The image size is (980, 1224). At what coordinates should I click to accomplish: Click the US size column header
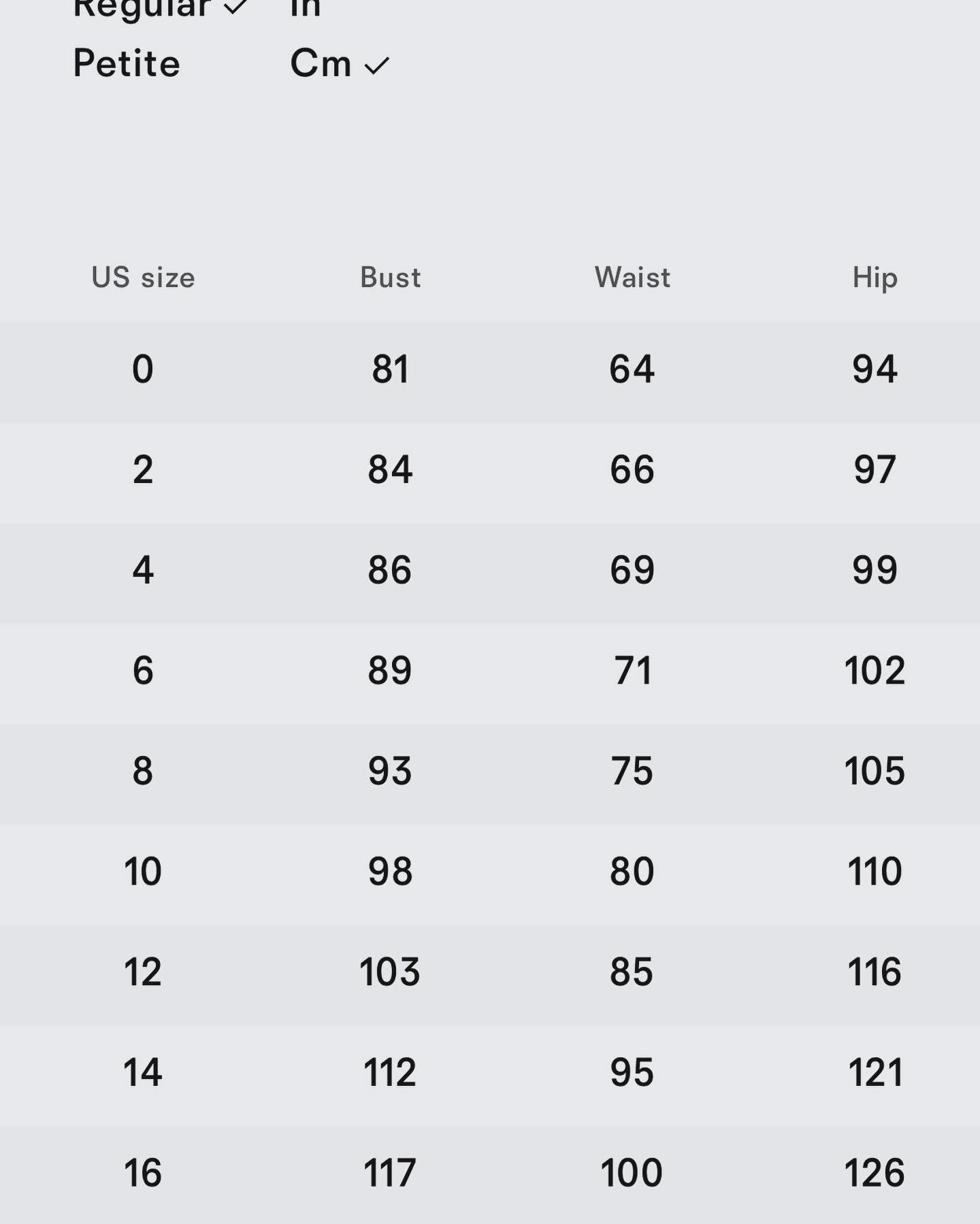143,277
